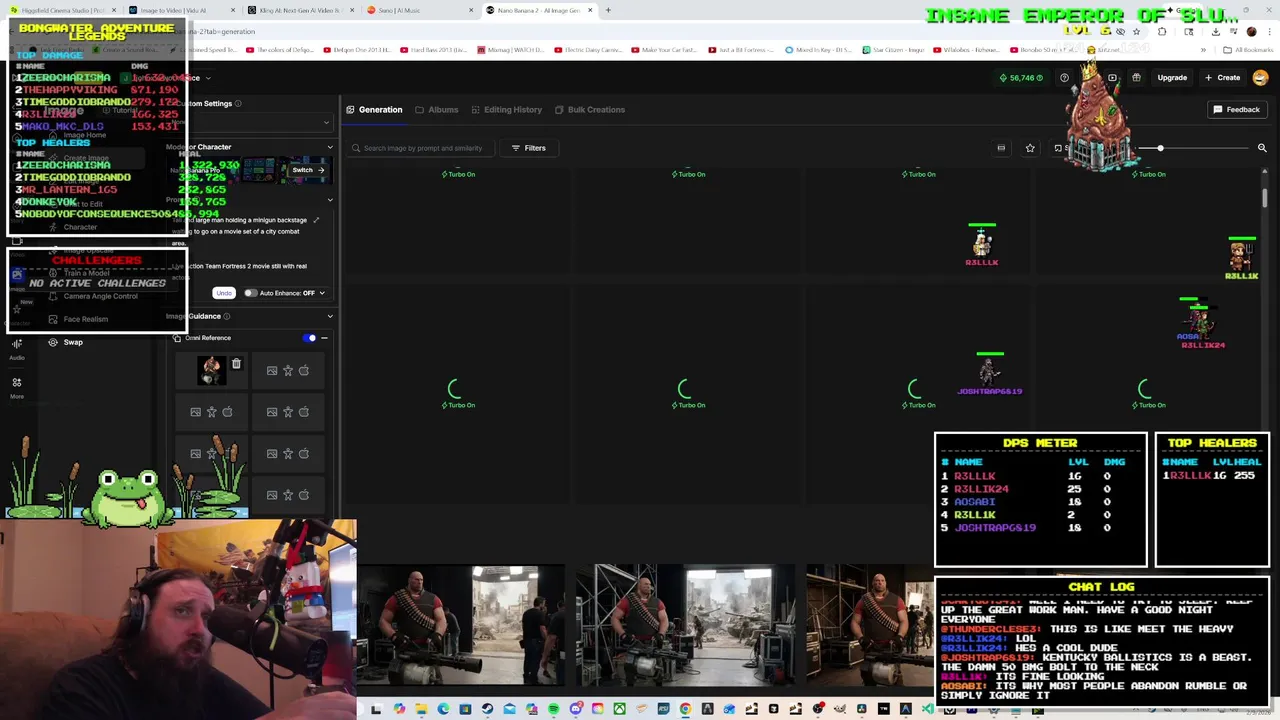Select the Heavy character reference thumbnail
The height and width of the screenshot is (720, 1280).
pos(210,371)
